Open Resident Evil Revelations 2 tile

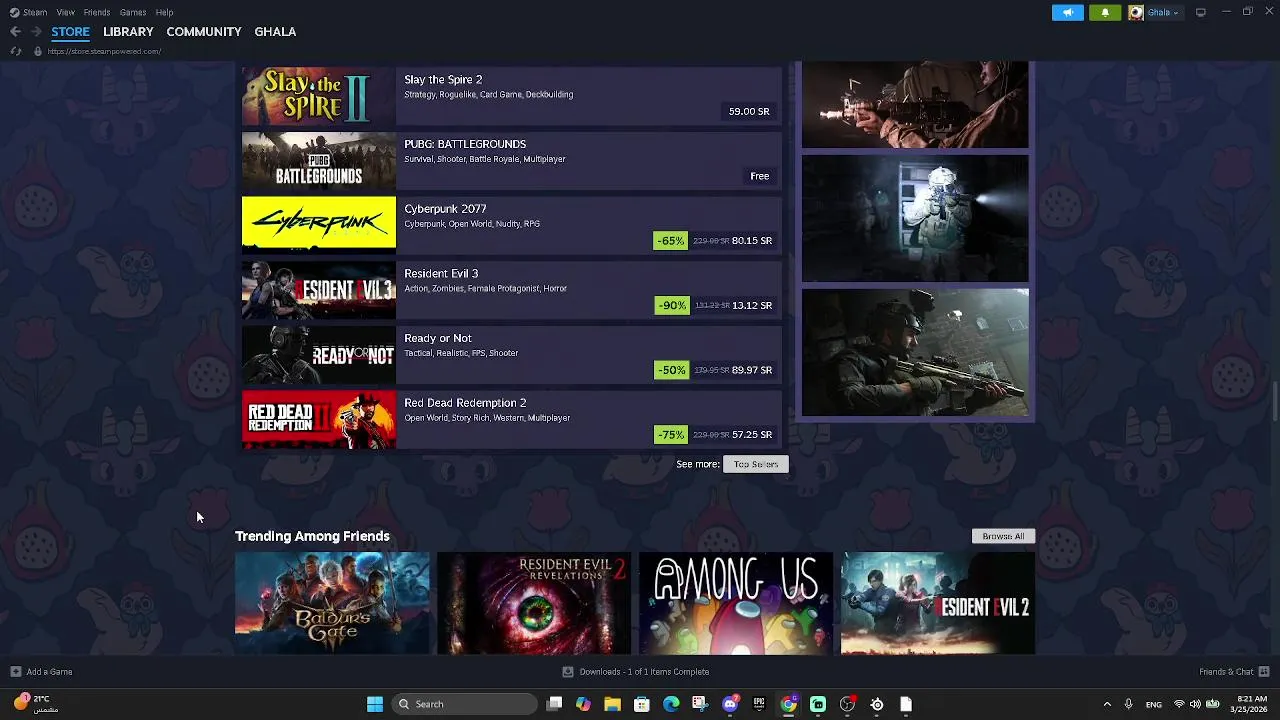tap(534, 603)
